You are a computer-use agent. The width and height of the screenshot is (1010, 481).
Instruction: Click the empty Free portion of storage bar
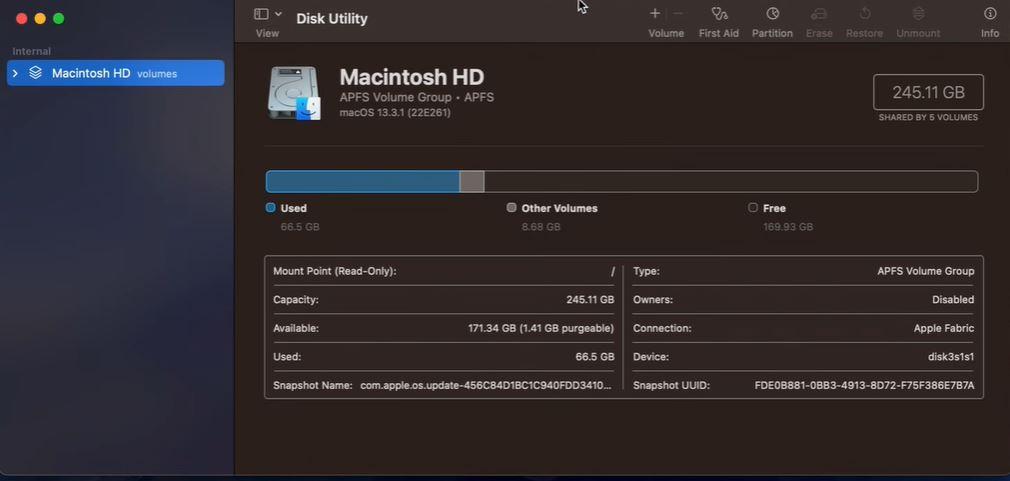tap(731, 182)
